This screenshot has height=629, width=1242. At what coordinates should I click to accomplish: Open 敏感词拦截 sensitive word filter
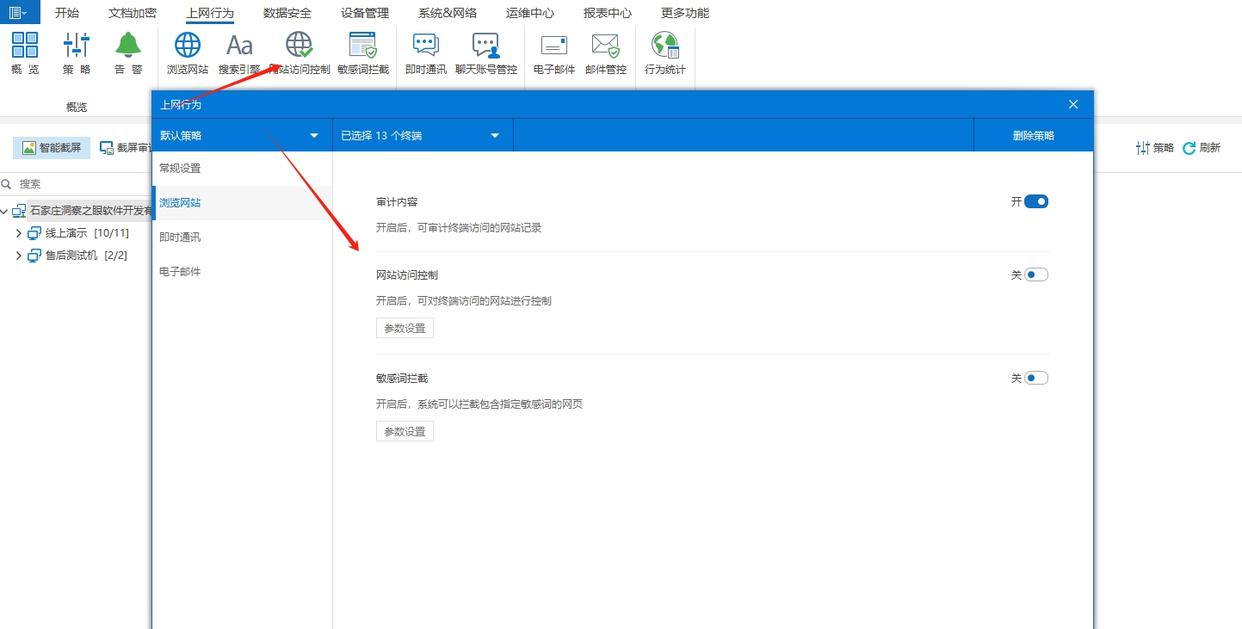coord(362,52)
